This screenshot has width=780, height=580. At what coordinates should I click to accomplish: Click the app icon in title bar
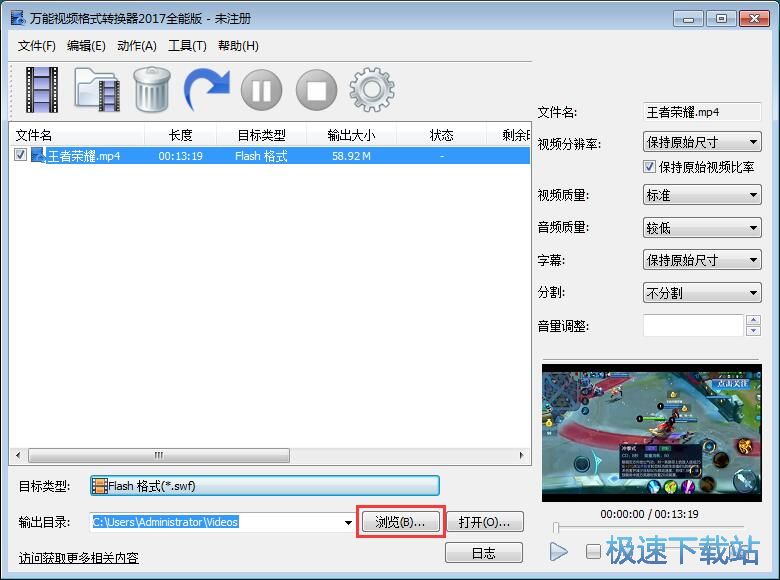(18, 18)
